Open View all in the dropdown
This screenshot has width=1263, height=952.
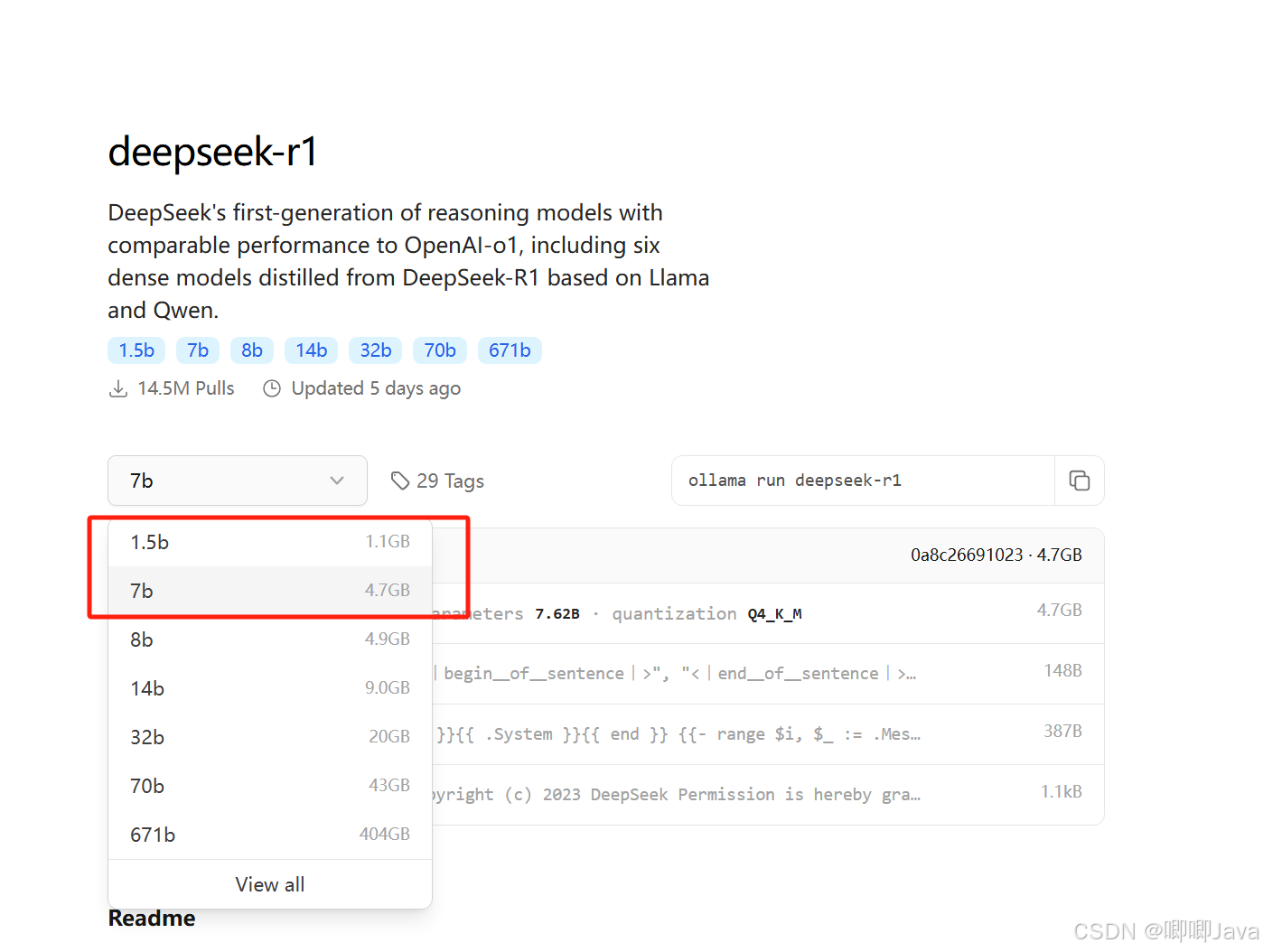[x=270, y=884]
